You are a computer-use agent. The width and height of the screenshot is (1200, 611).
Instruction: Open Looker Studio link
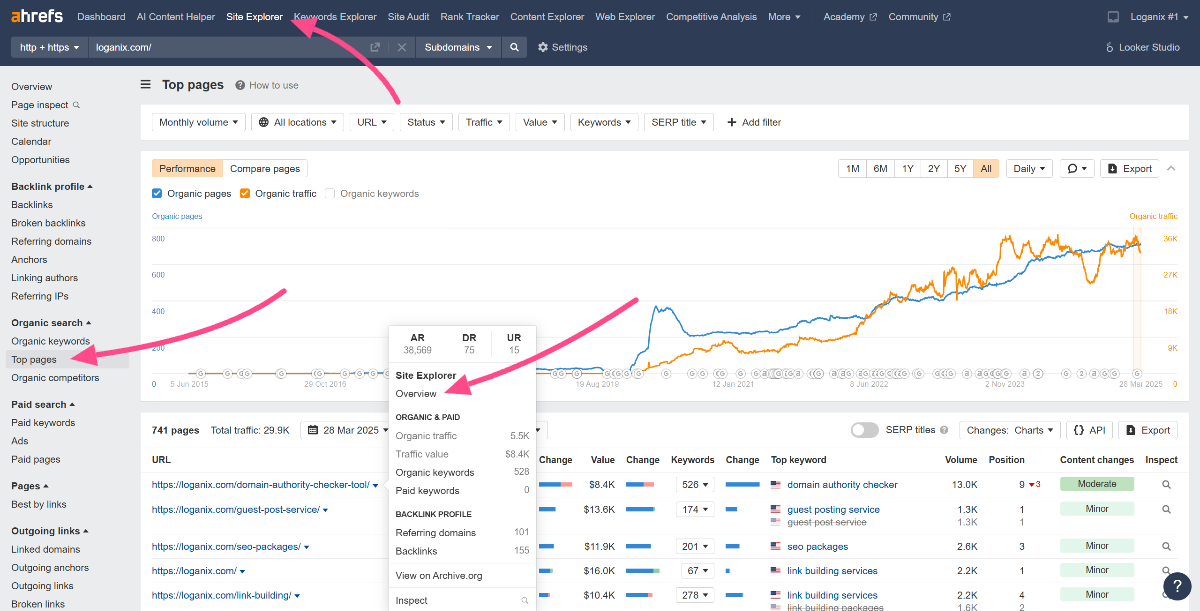(x=1143, y=47)
